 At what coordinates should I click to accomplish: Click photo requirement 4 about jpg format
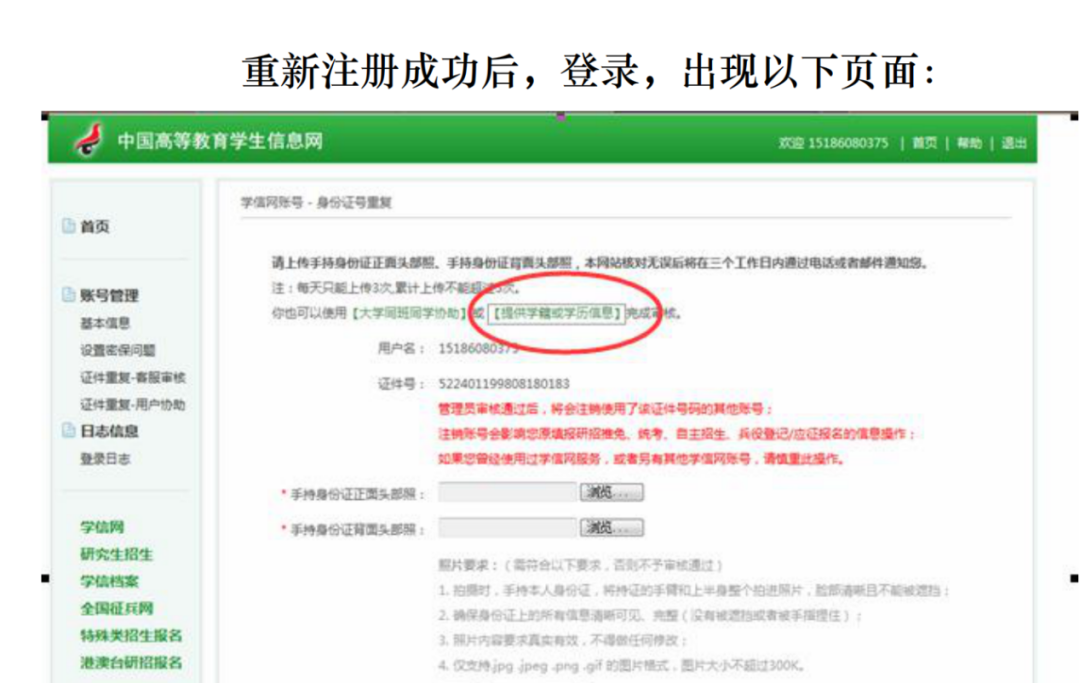(x=621, y=666)
